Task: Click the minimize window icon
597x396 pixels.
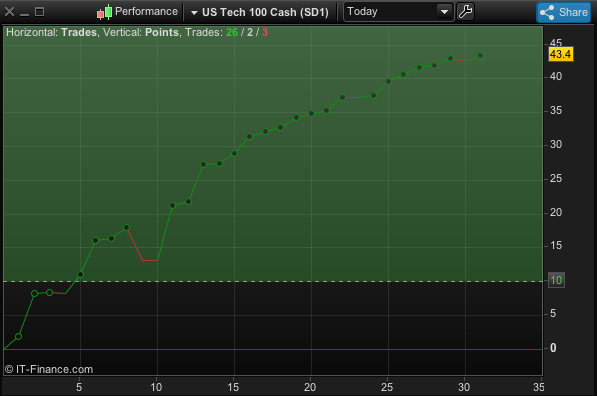Action: pos(24,14)
